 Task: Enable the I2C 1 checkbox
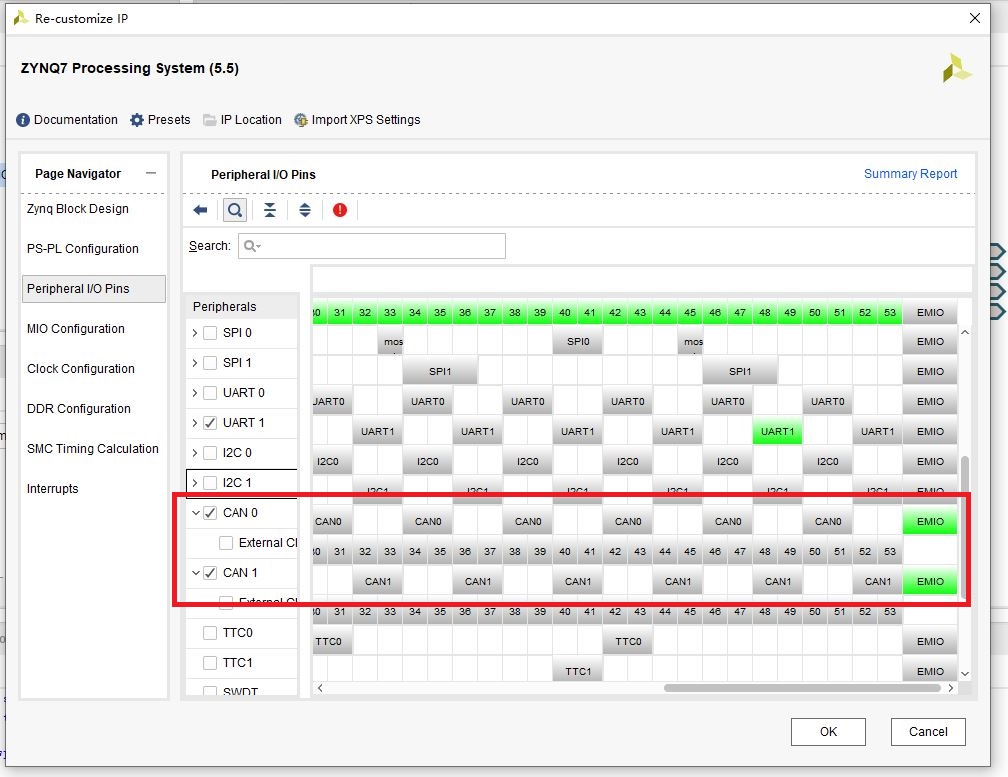(x=210, y=483)
